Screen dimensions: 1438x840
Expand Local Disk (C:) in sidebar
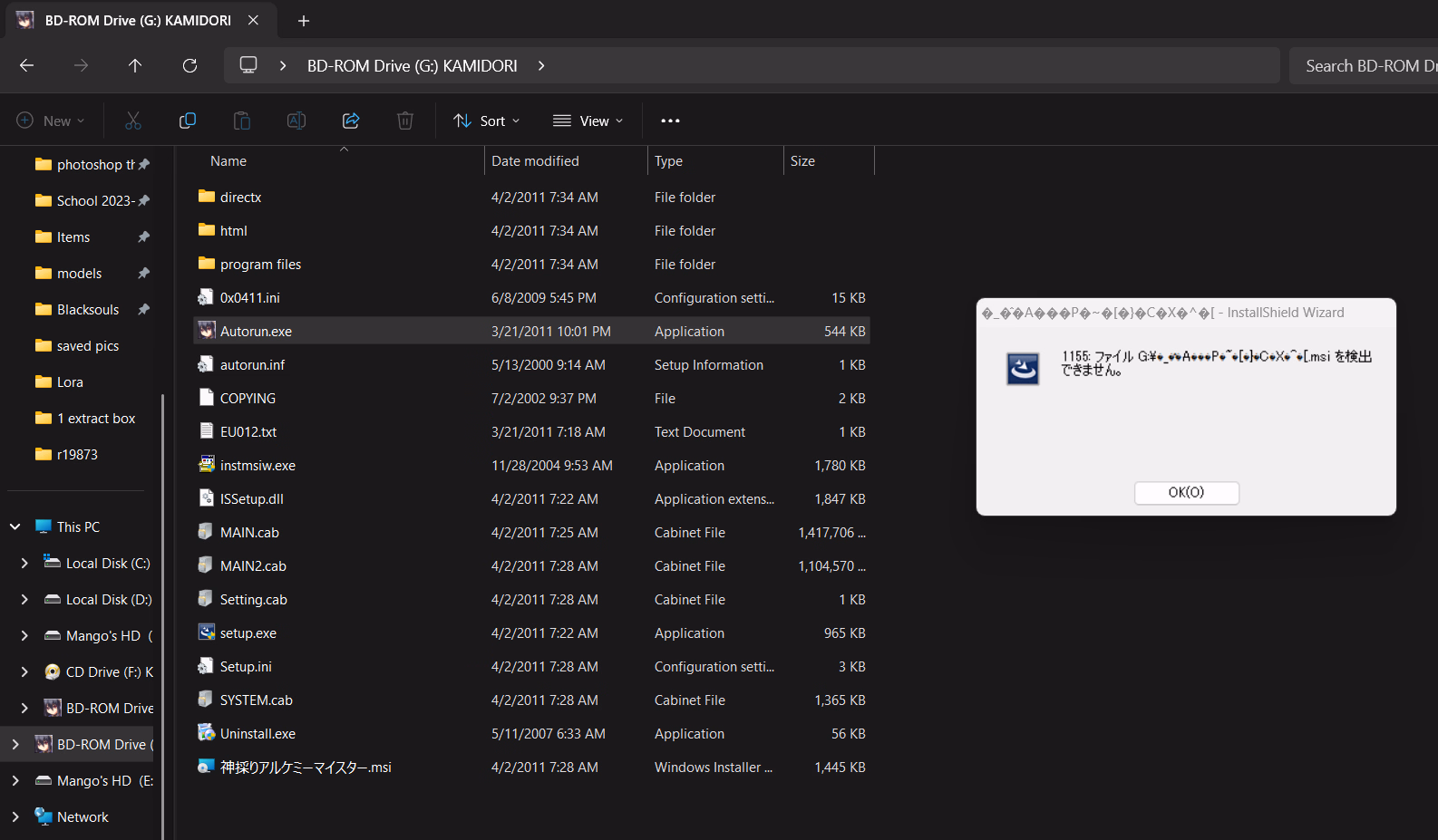coord(24,563)
